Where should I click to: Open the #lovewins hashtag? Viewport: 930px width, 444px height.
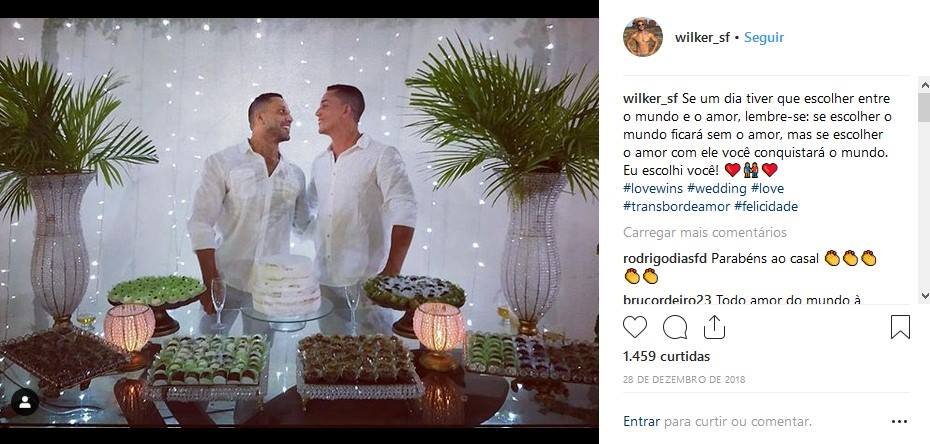(653, 189)
